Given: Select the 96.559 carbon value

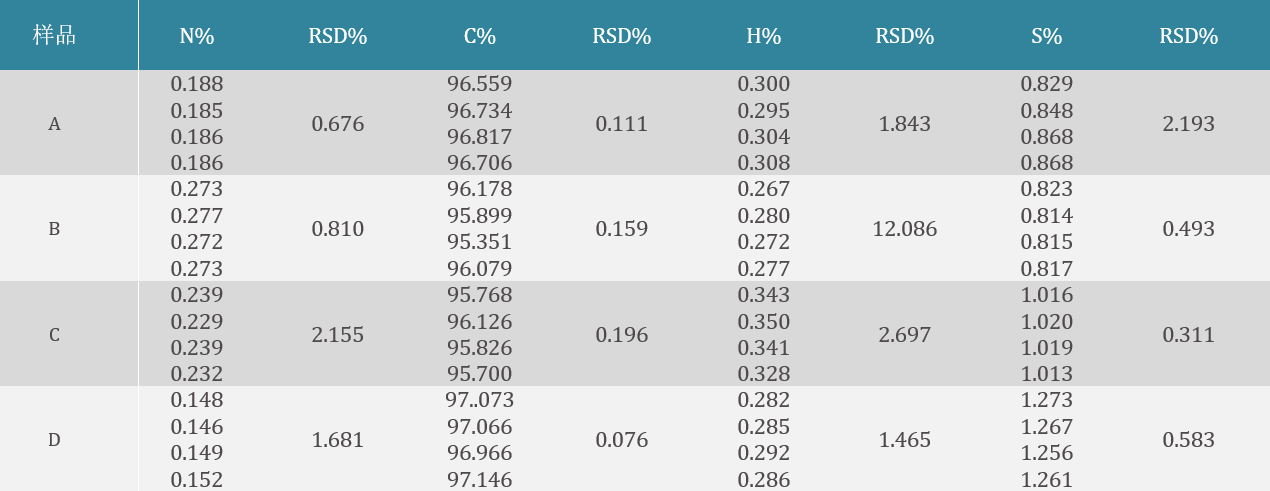Looking at the screenshot, I should click(479, 84).
